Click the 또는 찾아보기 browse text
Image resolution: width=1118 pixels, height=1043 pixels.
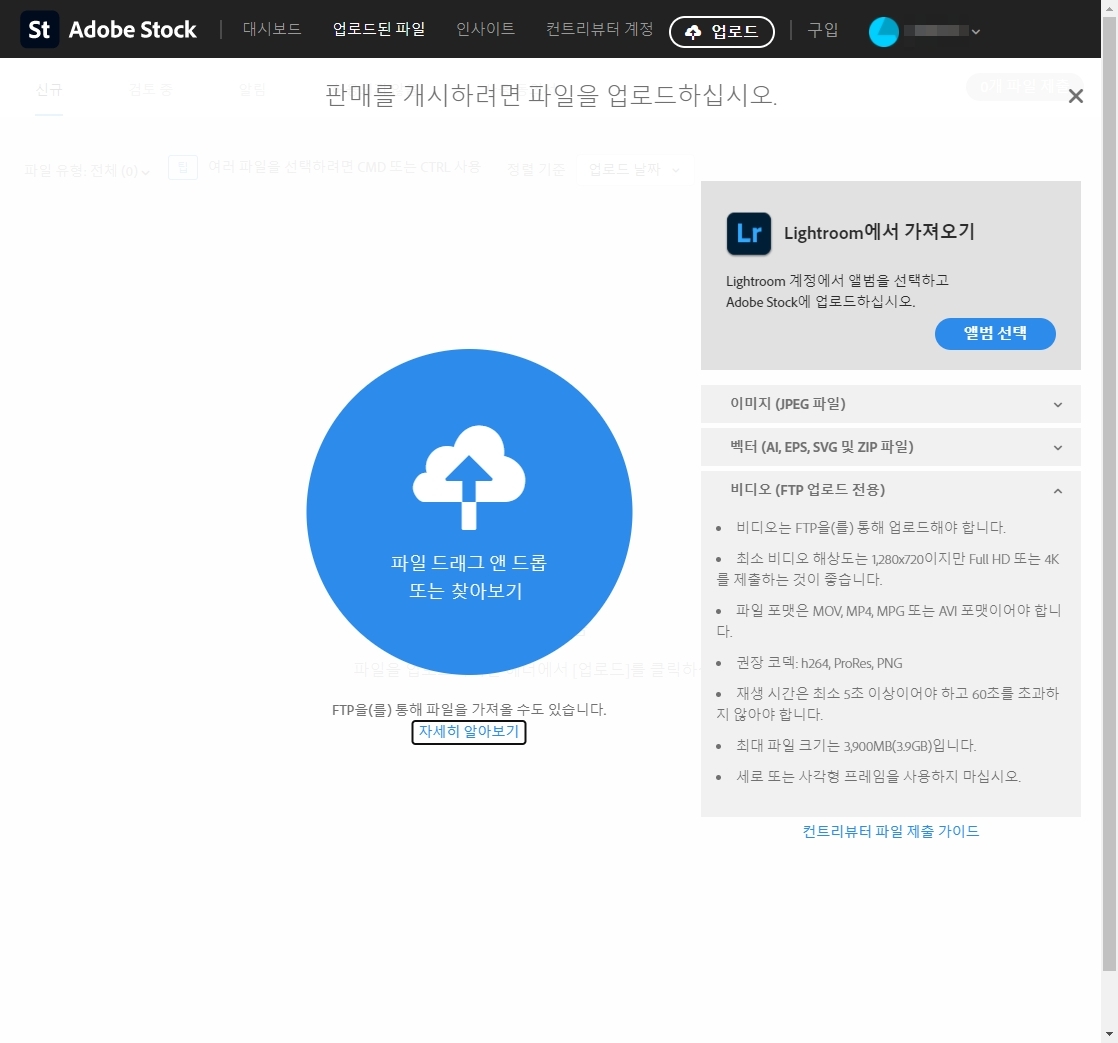[x=466, y=591]
